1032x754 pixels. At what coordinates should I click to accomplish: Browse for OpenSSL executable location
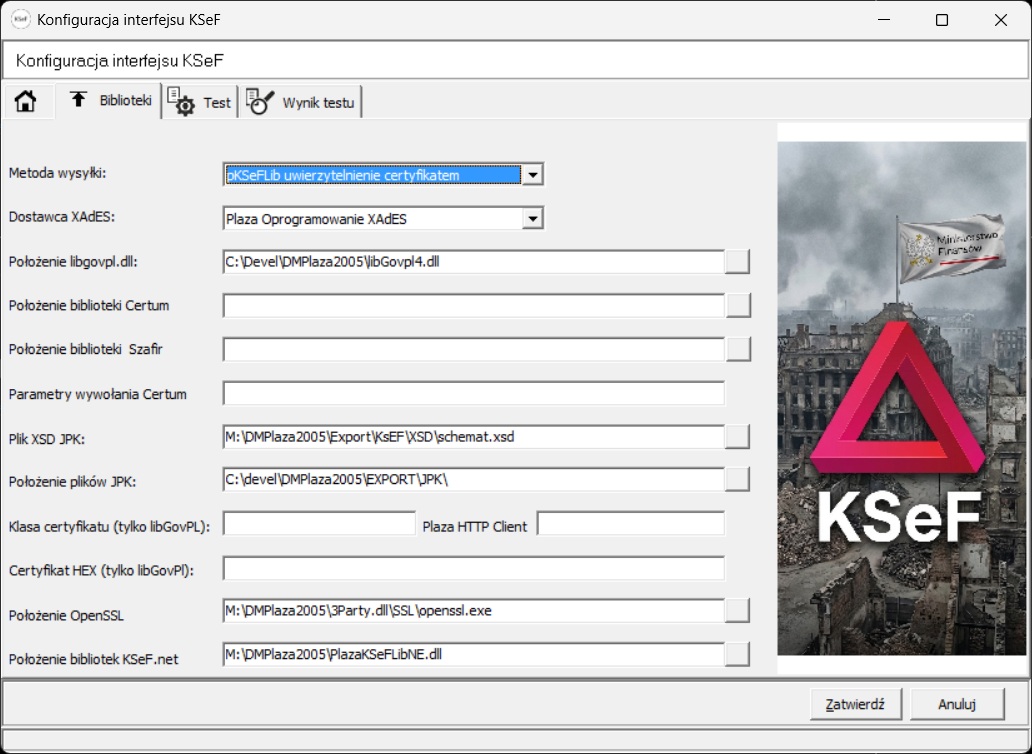point(737,611)
